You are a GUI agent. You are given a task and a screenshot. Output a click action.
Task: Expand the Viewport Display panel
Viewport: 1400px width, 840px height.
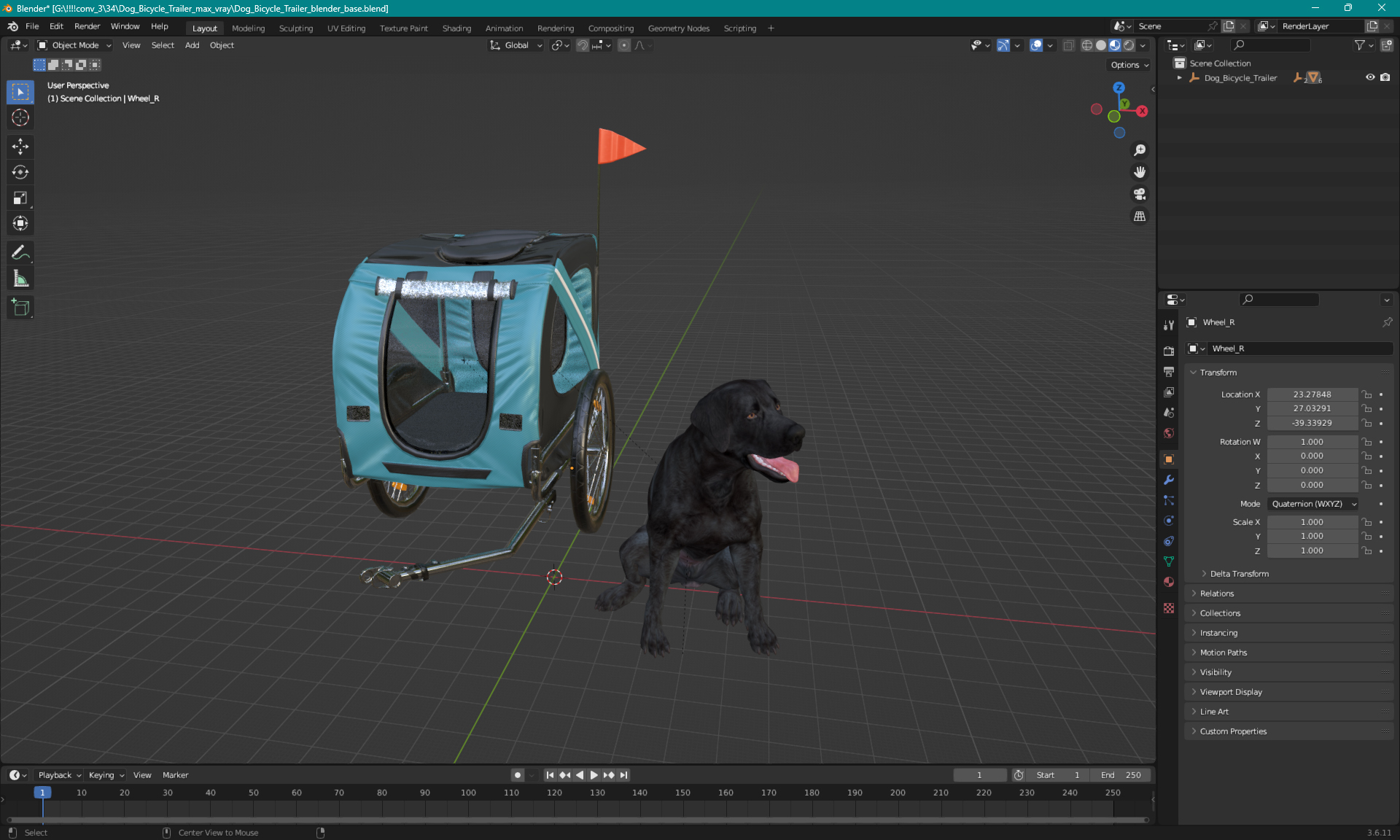pos(1231,692)
